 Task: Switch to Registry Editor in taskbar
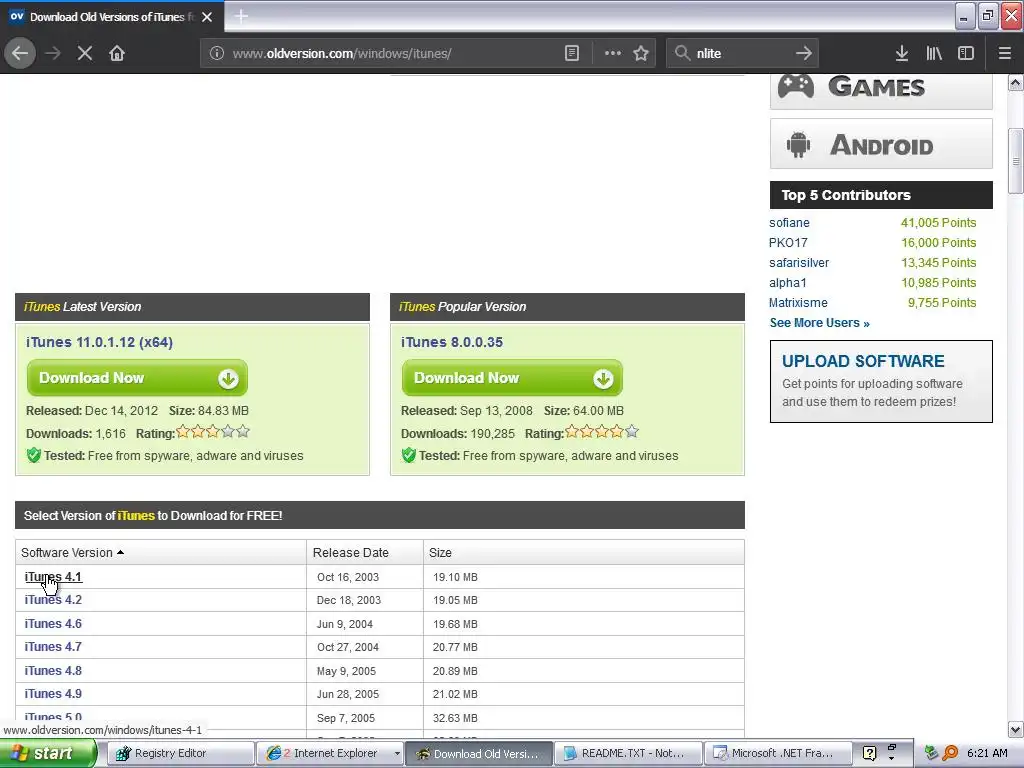point(179,754)
